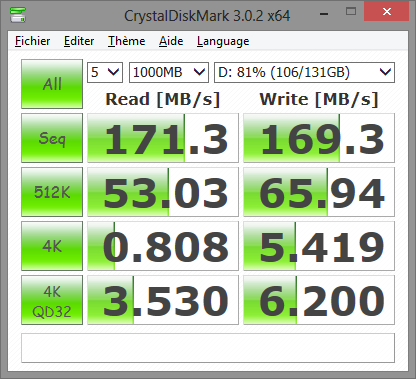Select the 4K read result 0.808
Viewport: 416px width, 379px height.
163,246
